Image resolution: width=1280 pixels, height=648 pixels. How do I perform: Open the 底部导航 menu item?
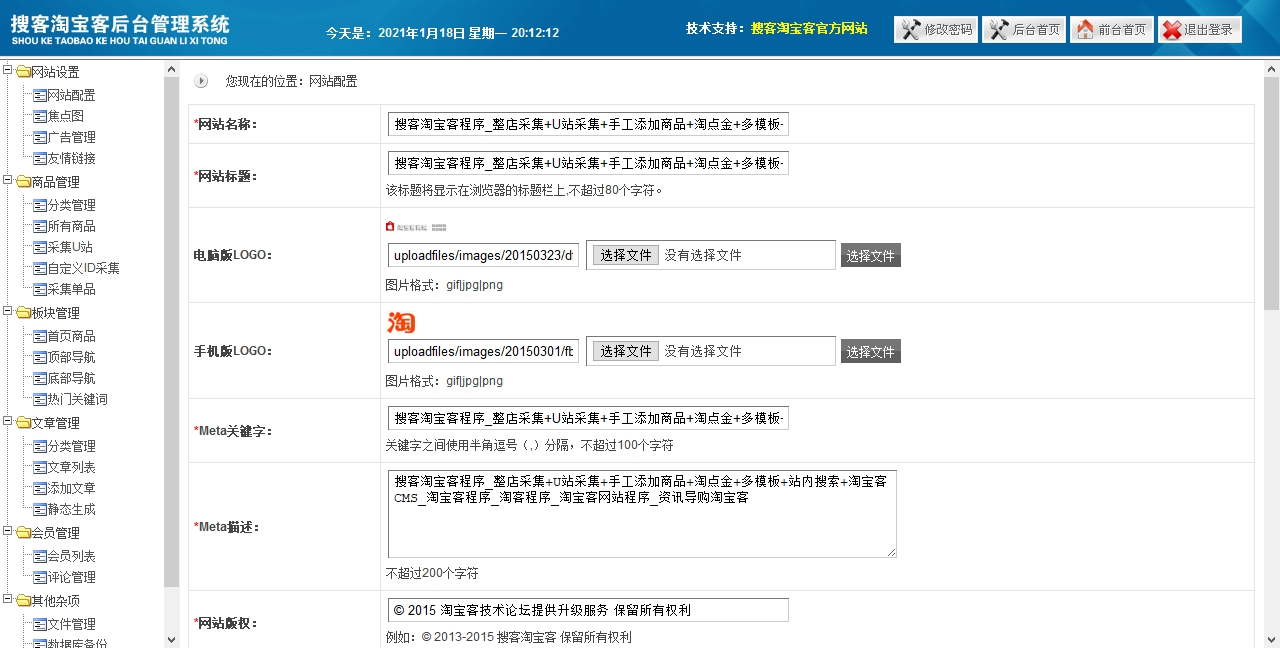coord(72,379)
